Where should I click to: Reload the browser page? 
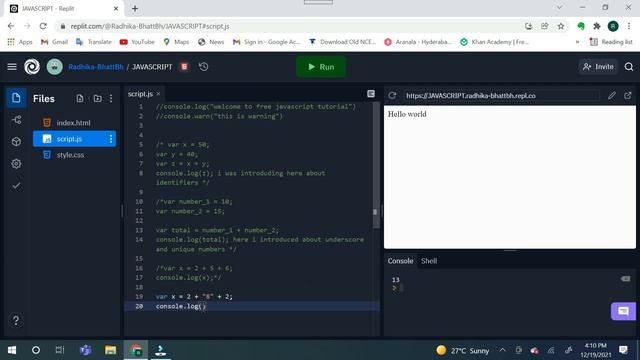tap(43, 26)
